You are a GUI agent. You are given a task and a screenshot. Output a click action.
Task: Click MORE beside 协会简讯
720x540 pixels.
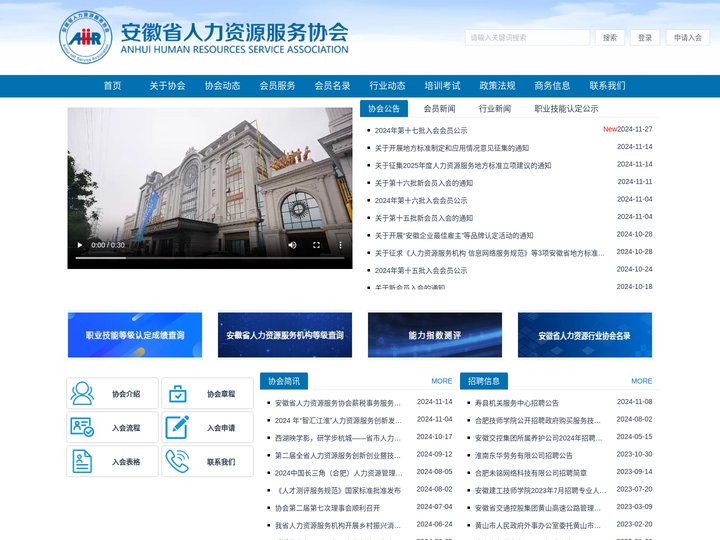442,381
